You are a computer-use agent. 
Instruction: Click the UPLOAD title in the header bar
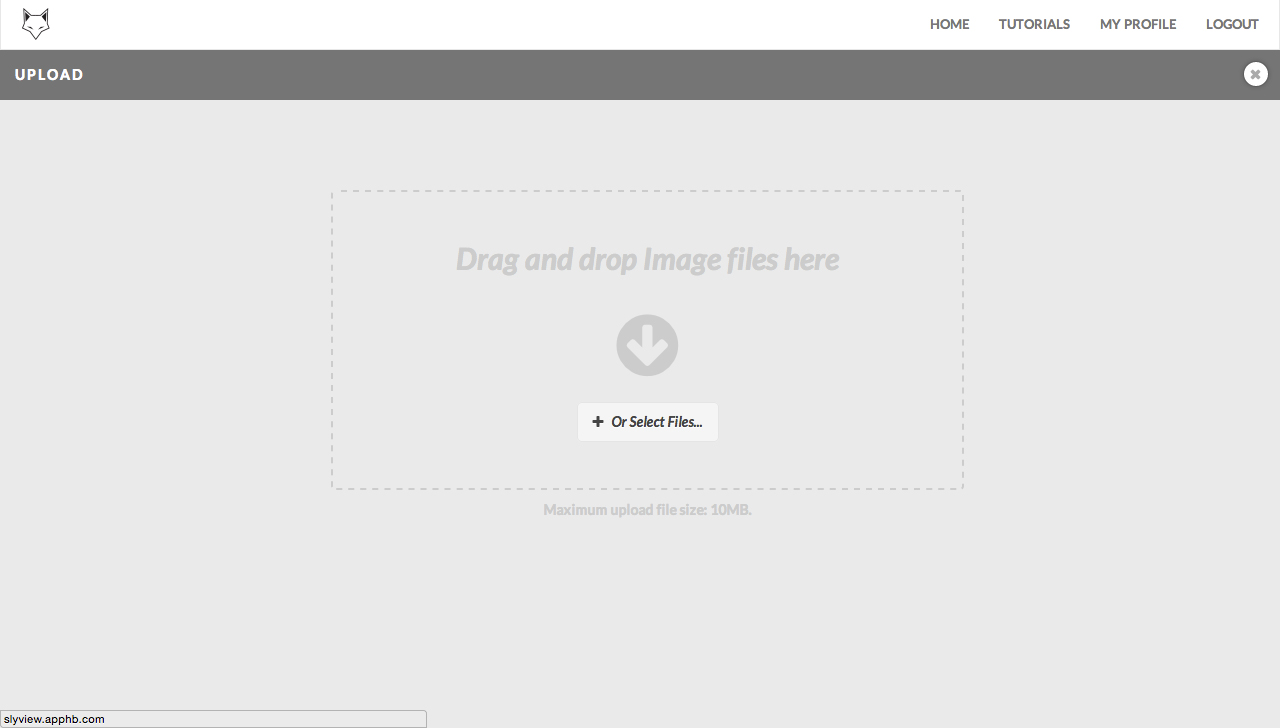coord(49,75)
